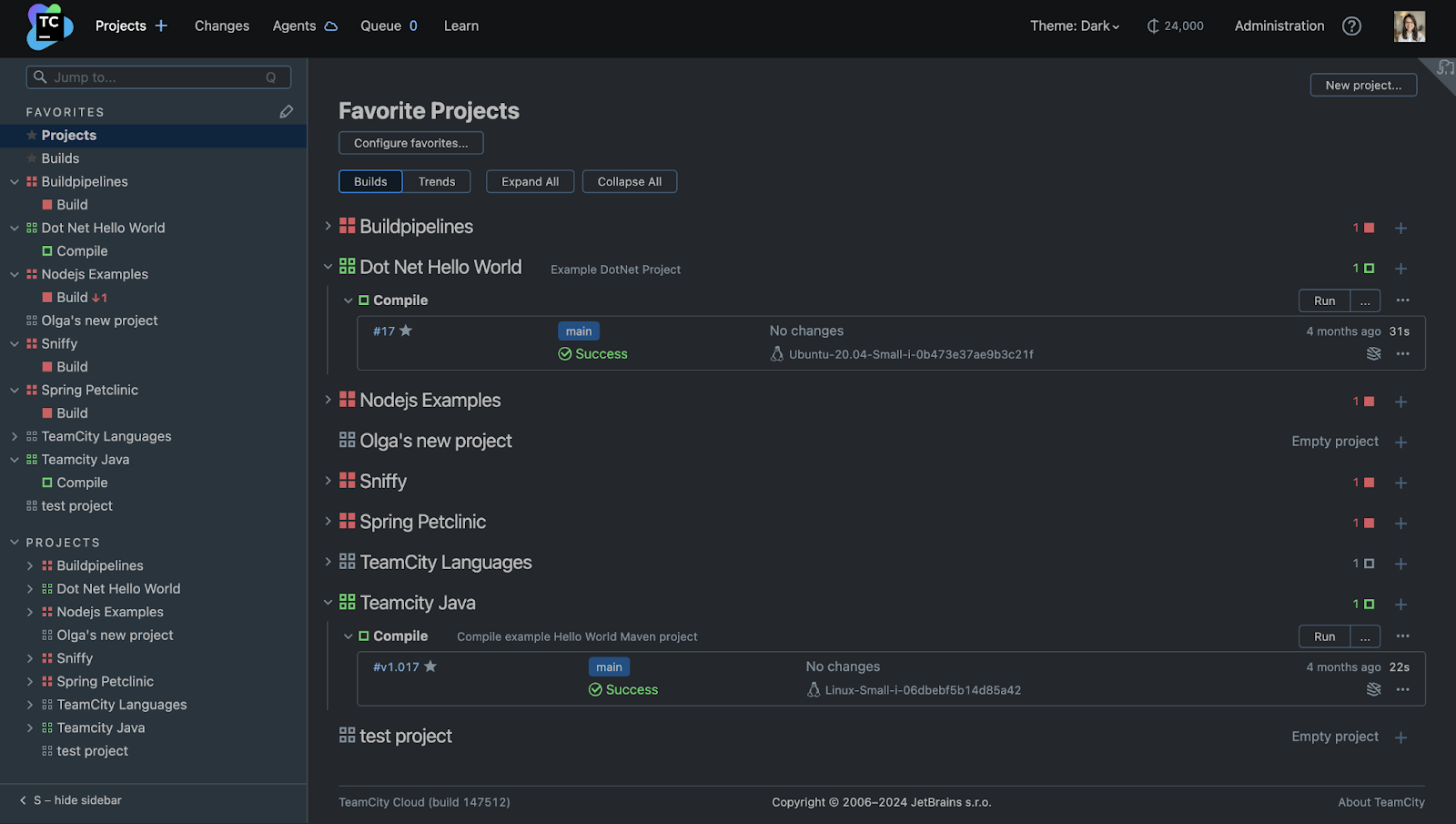Expand the Buildpipelines project in main list
Viewport: 1456px width, 824px height.
click(329, 226)
